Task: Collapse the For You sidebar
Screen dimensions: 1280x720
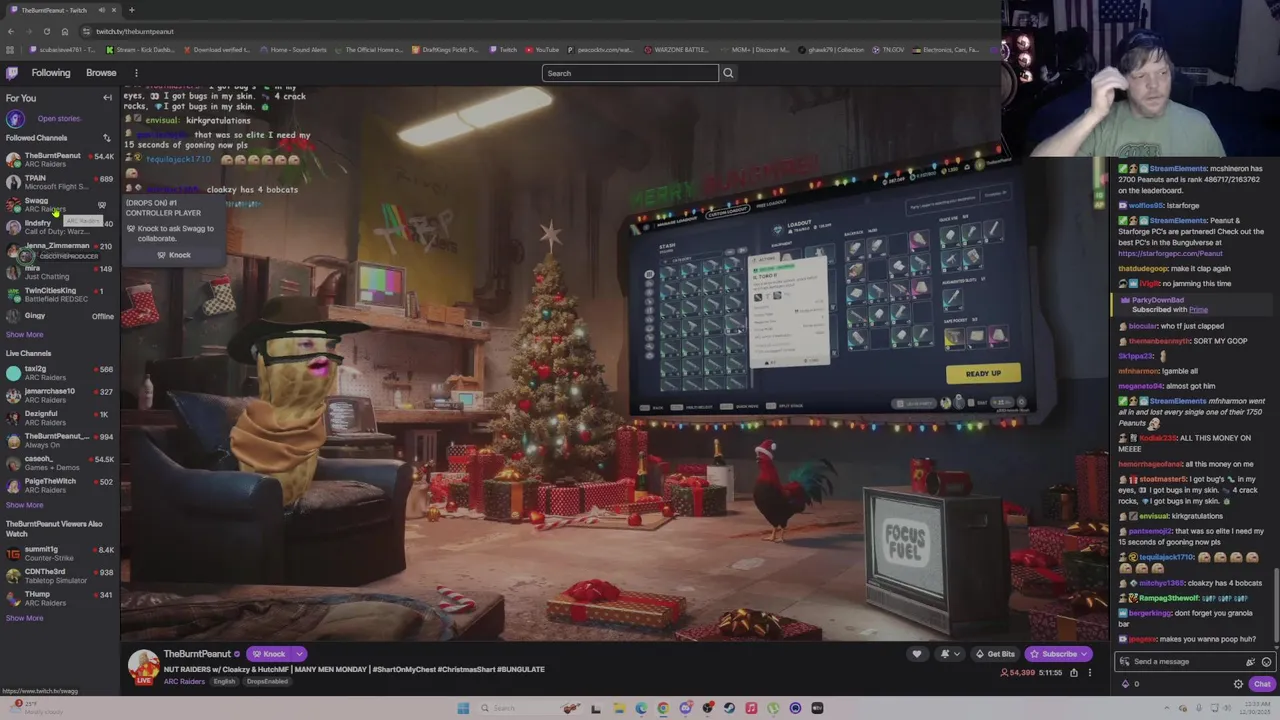Action: click(107, 98)
